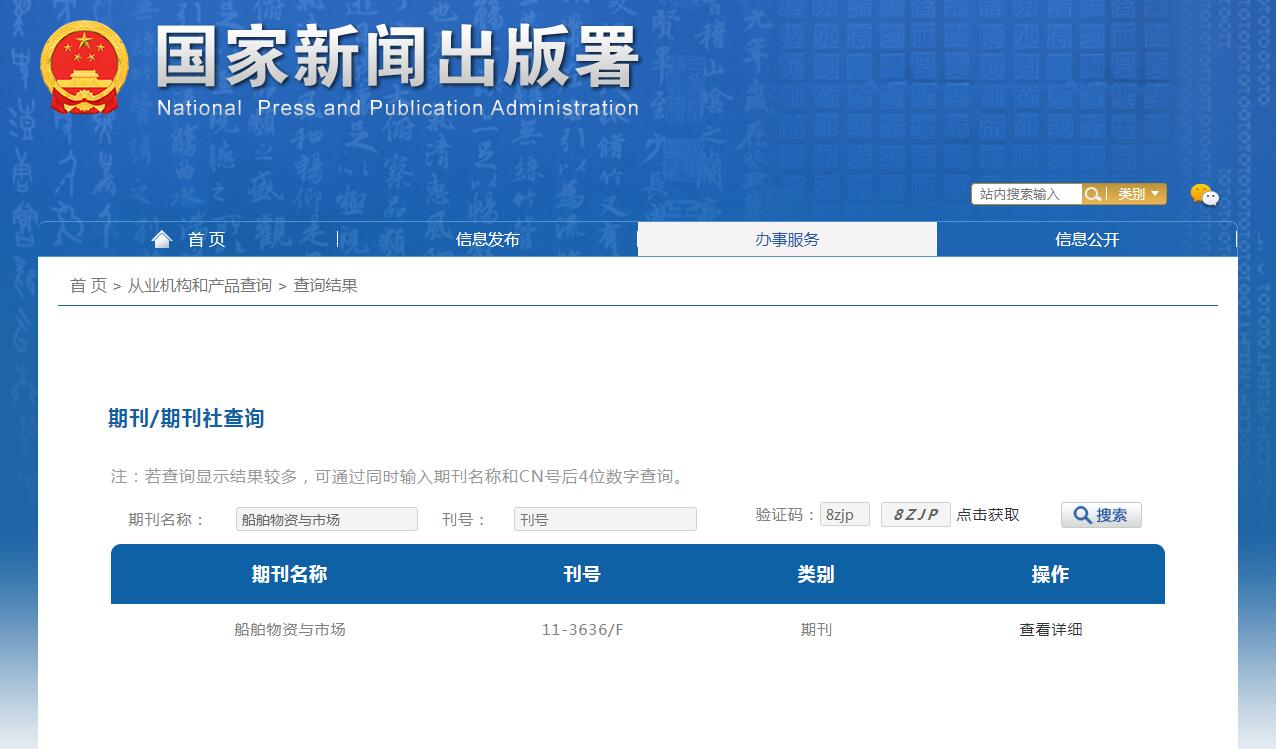Click the magnifier icon in the site search bar
1276x749 pixels.
click(1094, 194)
